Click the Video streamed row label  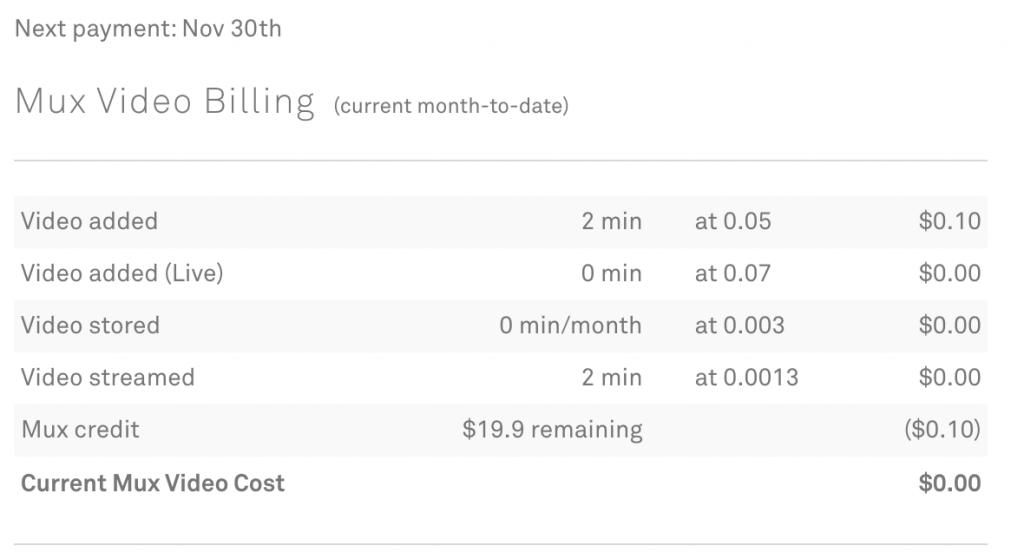click(x=108, y=377)
